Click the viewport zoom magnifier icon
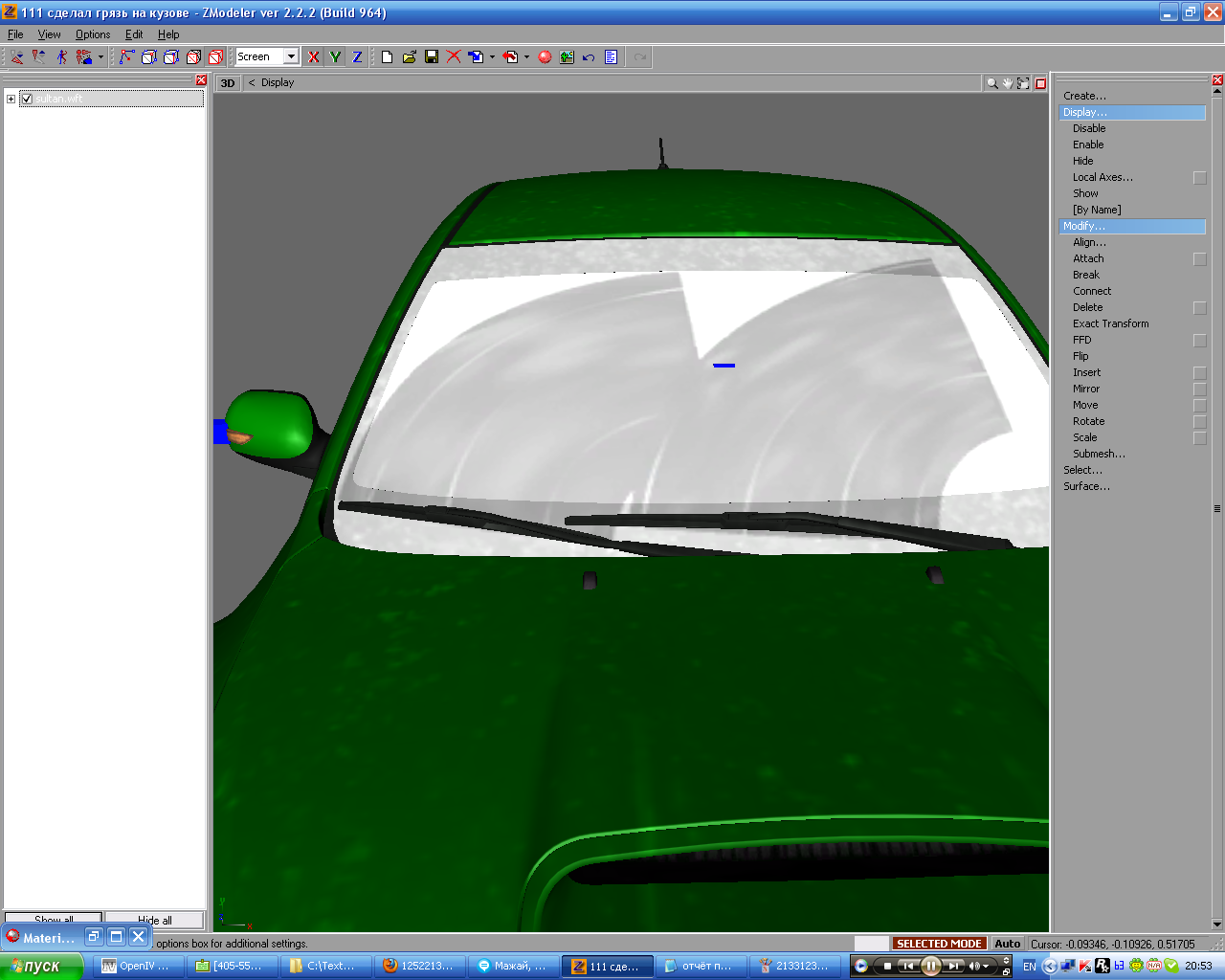 click(x=992, y=83)
